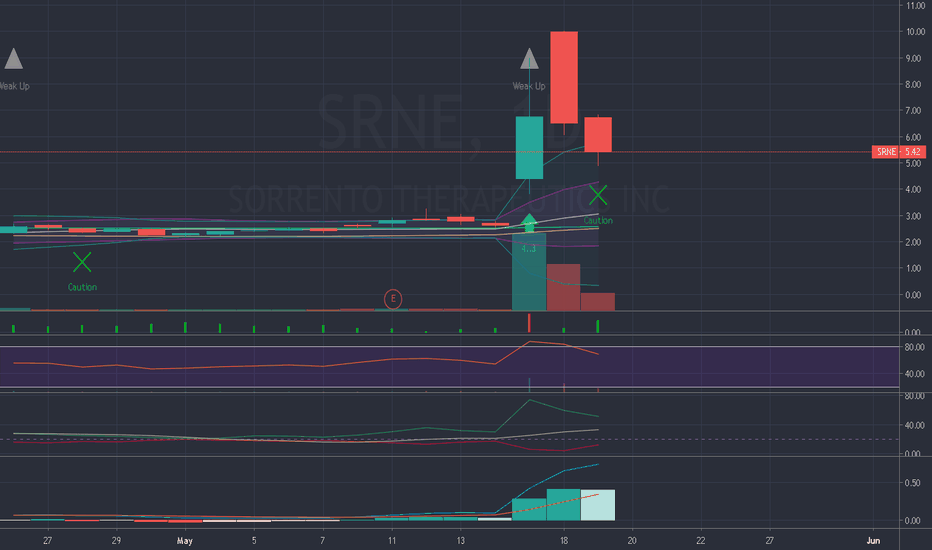Click the pale histogram bar in the bottom pane
This screenshot has height=550, width=932.
598,505
